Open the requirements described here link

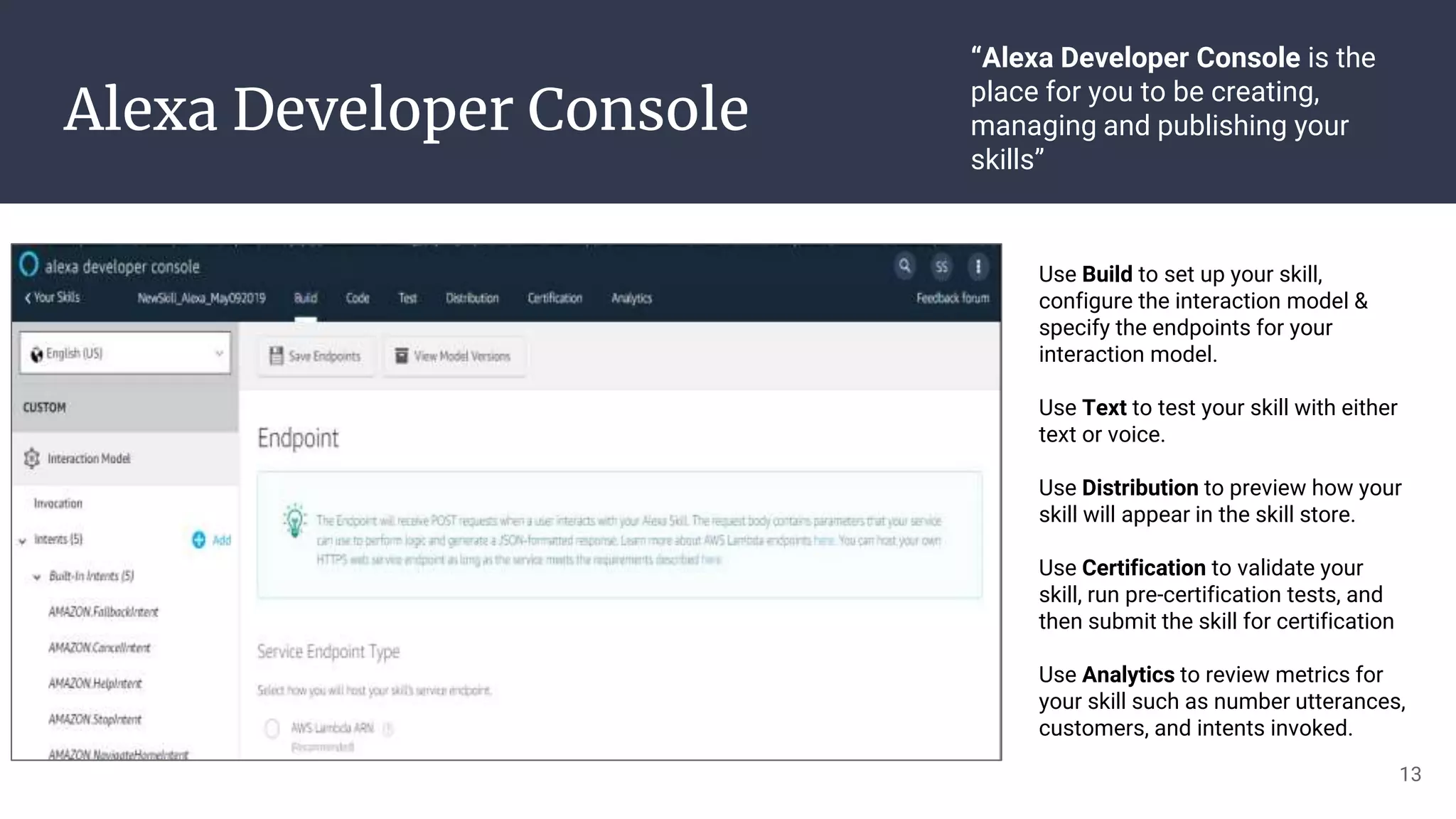[x=711, y=560]
